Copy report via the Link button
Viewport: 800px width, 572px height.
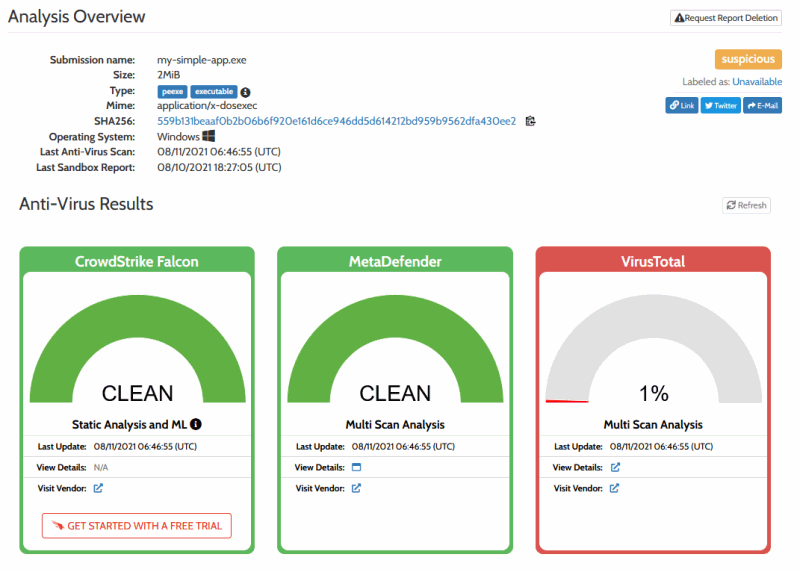click(x=682, y=106)
